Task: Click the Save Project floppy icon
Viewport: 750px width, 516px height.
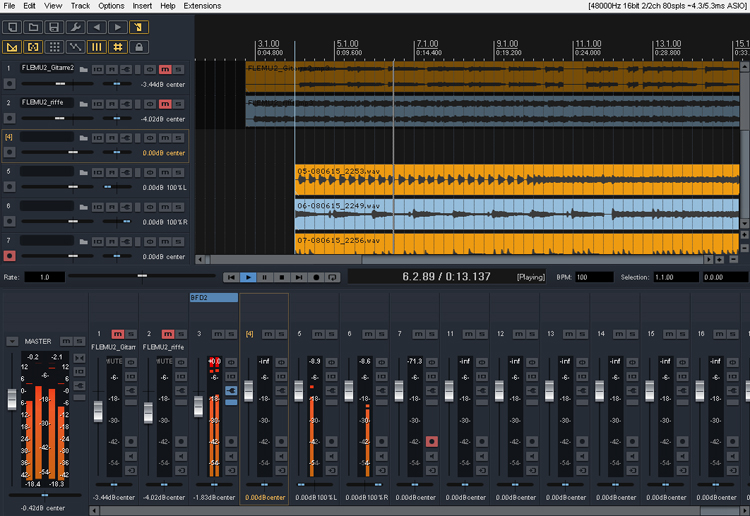Action: pyautogui.click(x=54, y=27)
